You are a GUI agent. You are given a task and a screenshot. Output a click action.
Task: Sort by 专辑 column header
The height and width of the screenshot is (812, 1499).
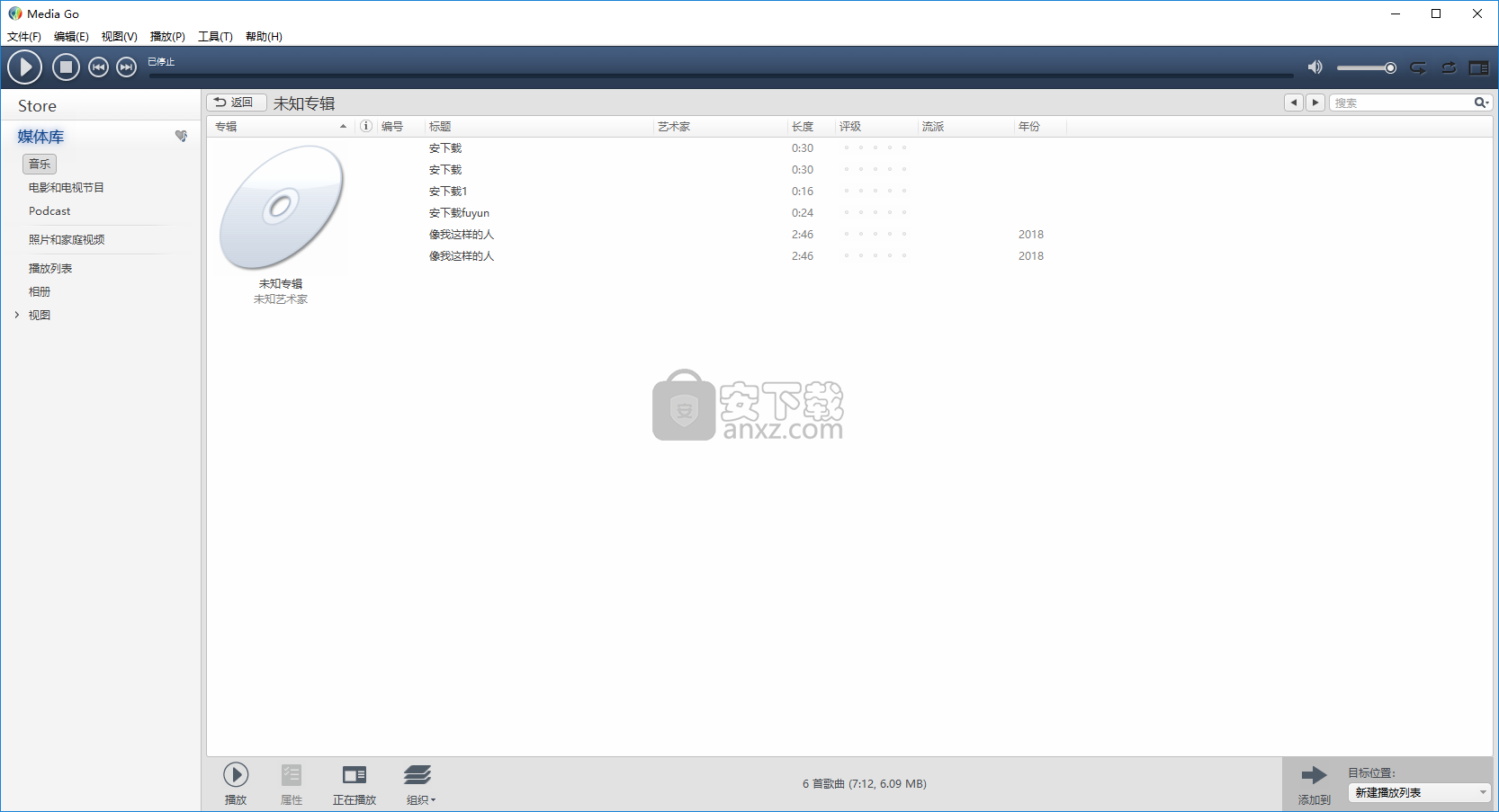tap(281, 127)
